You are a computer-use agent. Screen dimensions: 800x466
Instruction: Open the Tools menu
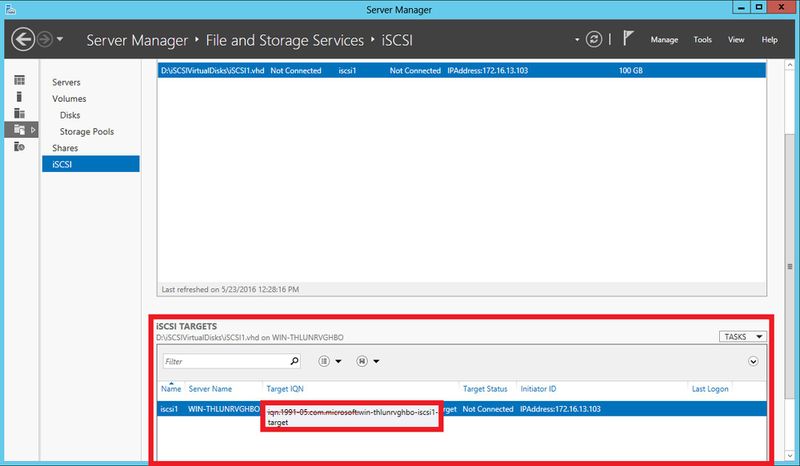click(703, 40)
